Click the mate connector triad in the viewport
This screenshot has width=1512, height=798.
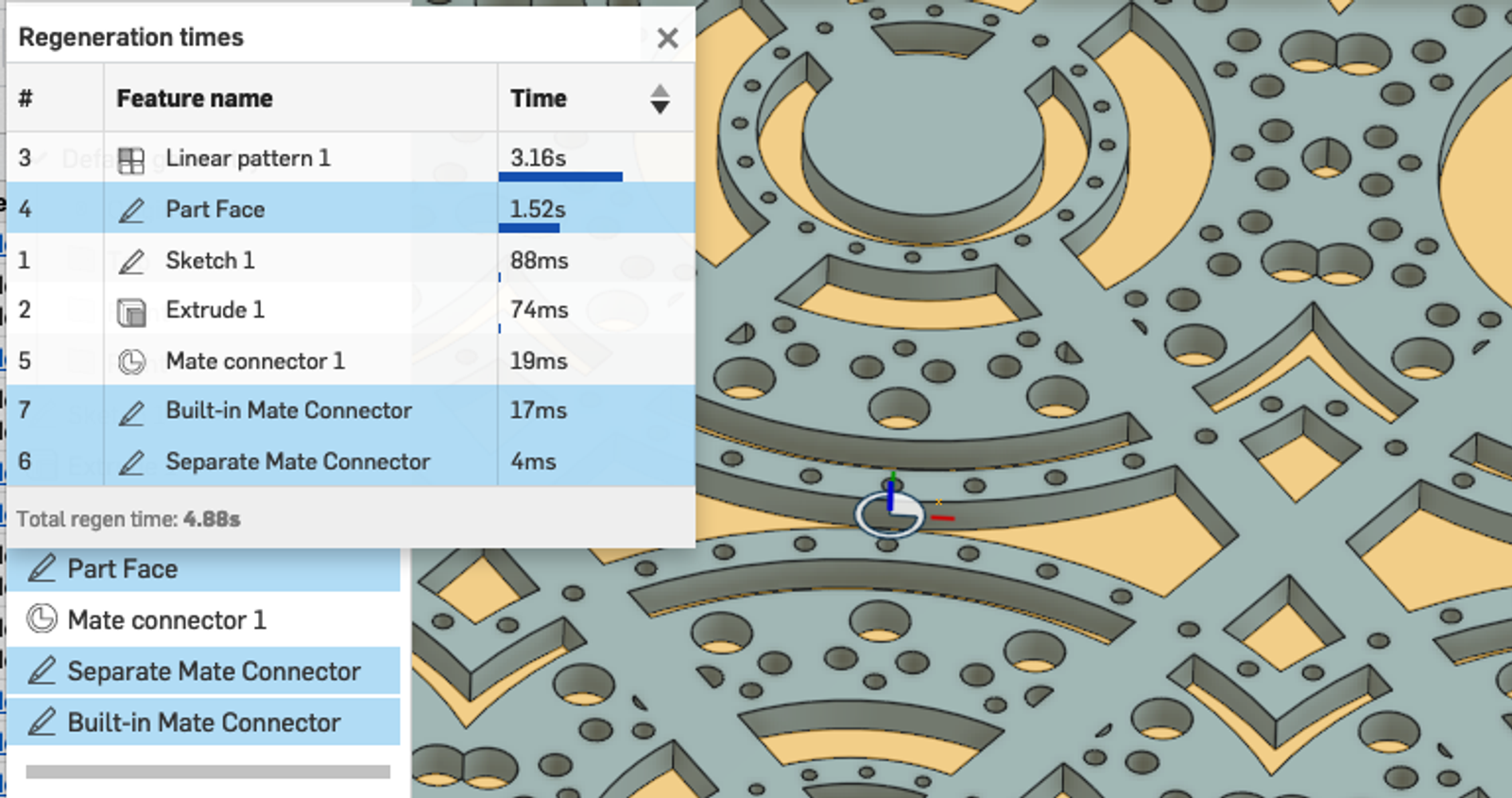[890, 512]
